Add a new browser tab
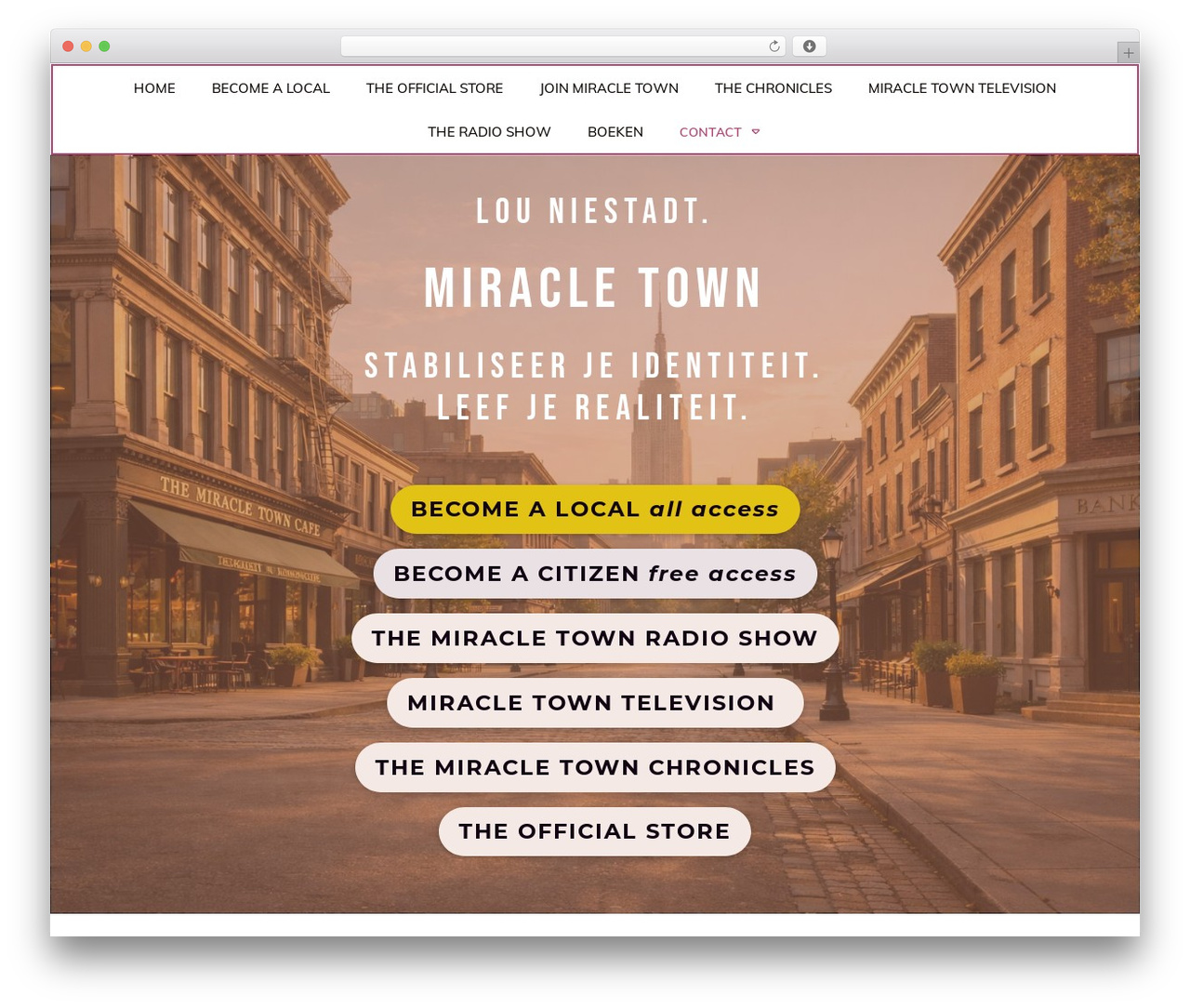The width and height of the screenshot is (1190, 1008). [1128, 53]
